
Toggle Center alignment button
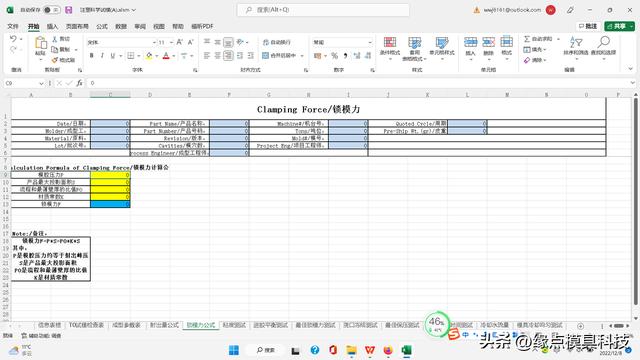pos(218,56)
